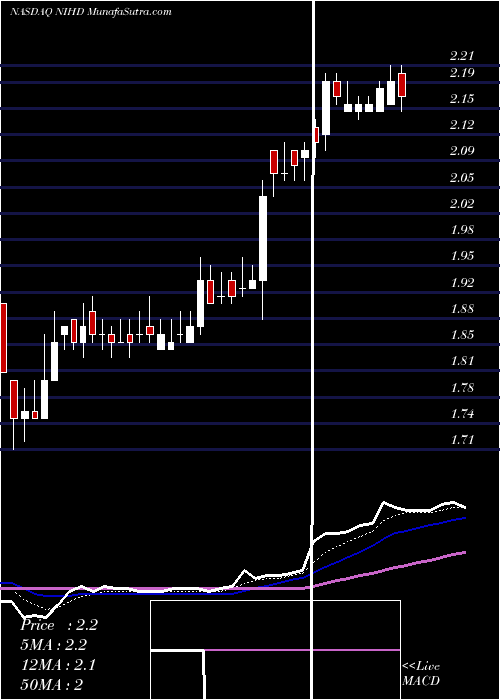Click the Price : 2.2 readout
Screen dimensions: 500x700
59,625
